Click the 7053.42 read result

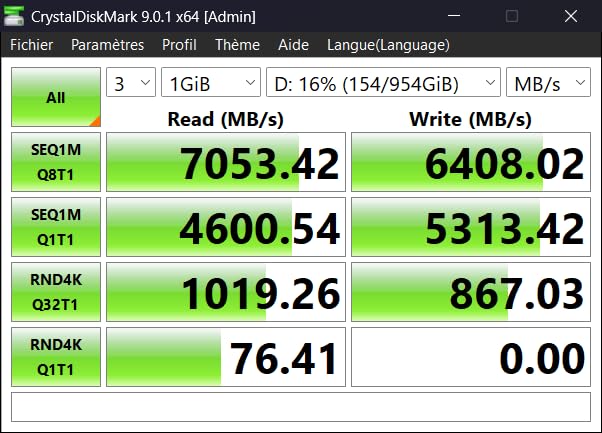[226, 162]
